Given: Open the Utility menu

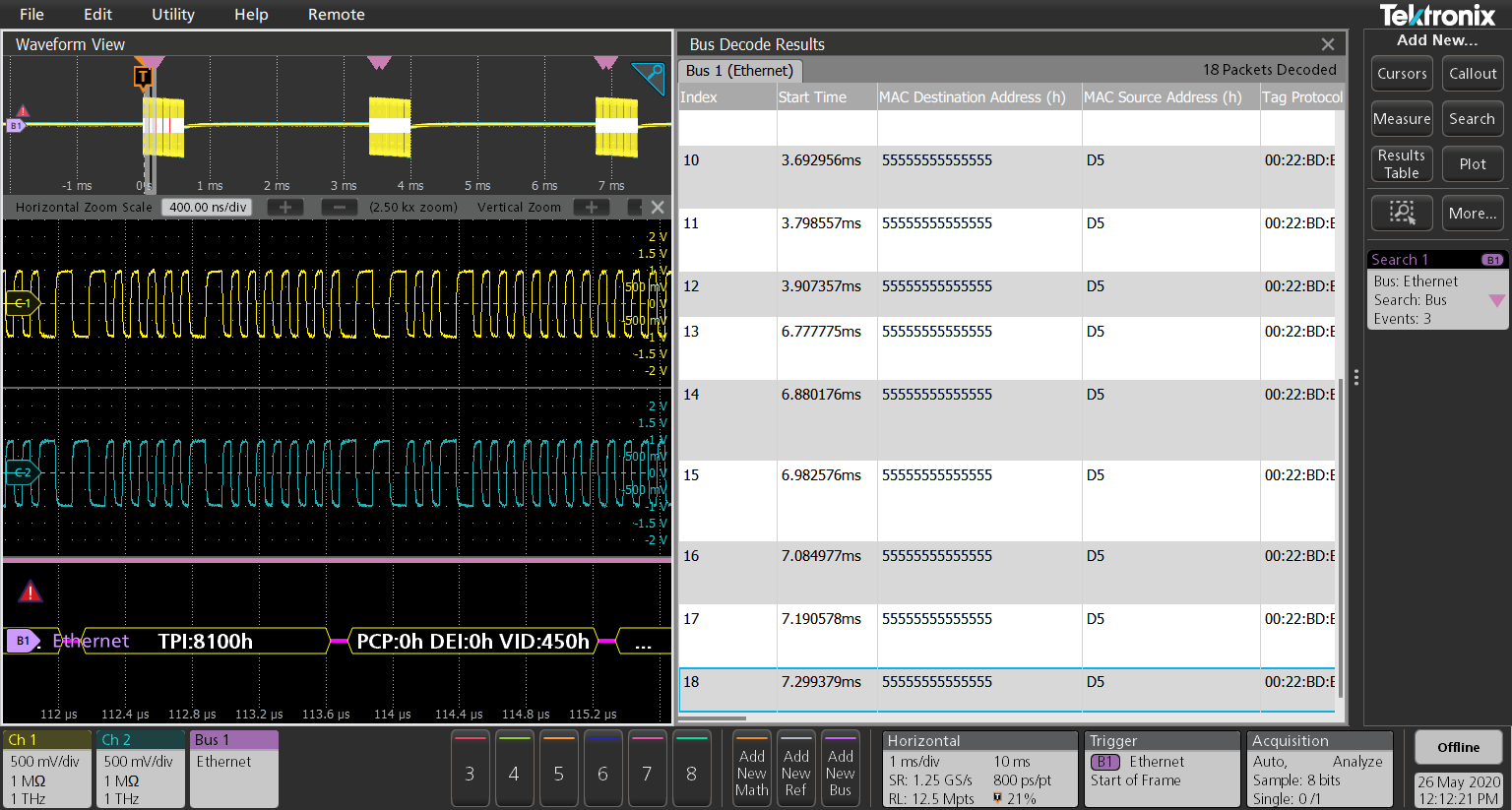Looking at the screenshot, I should point(173,14).
